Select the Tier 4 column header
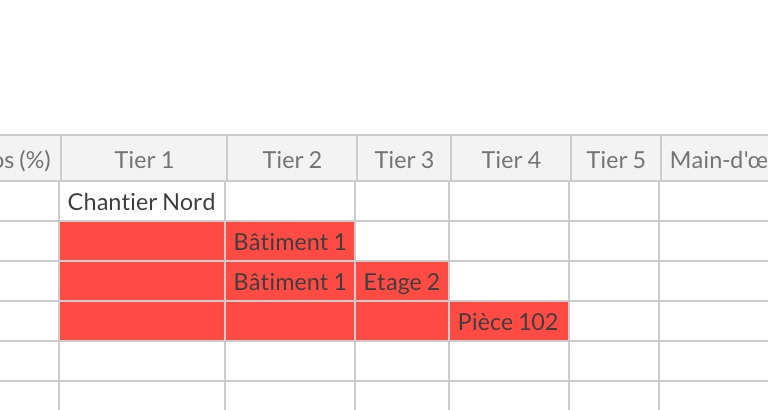 tap(511, 158)
